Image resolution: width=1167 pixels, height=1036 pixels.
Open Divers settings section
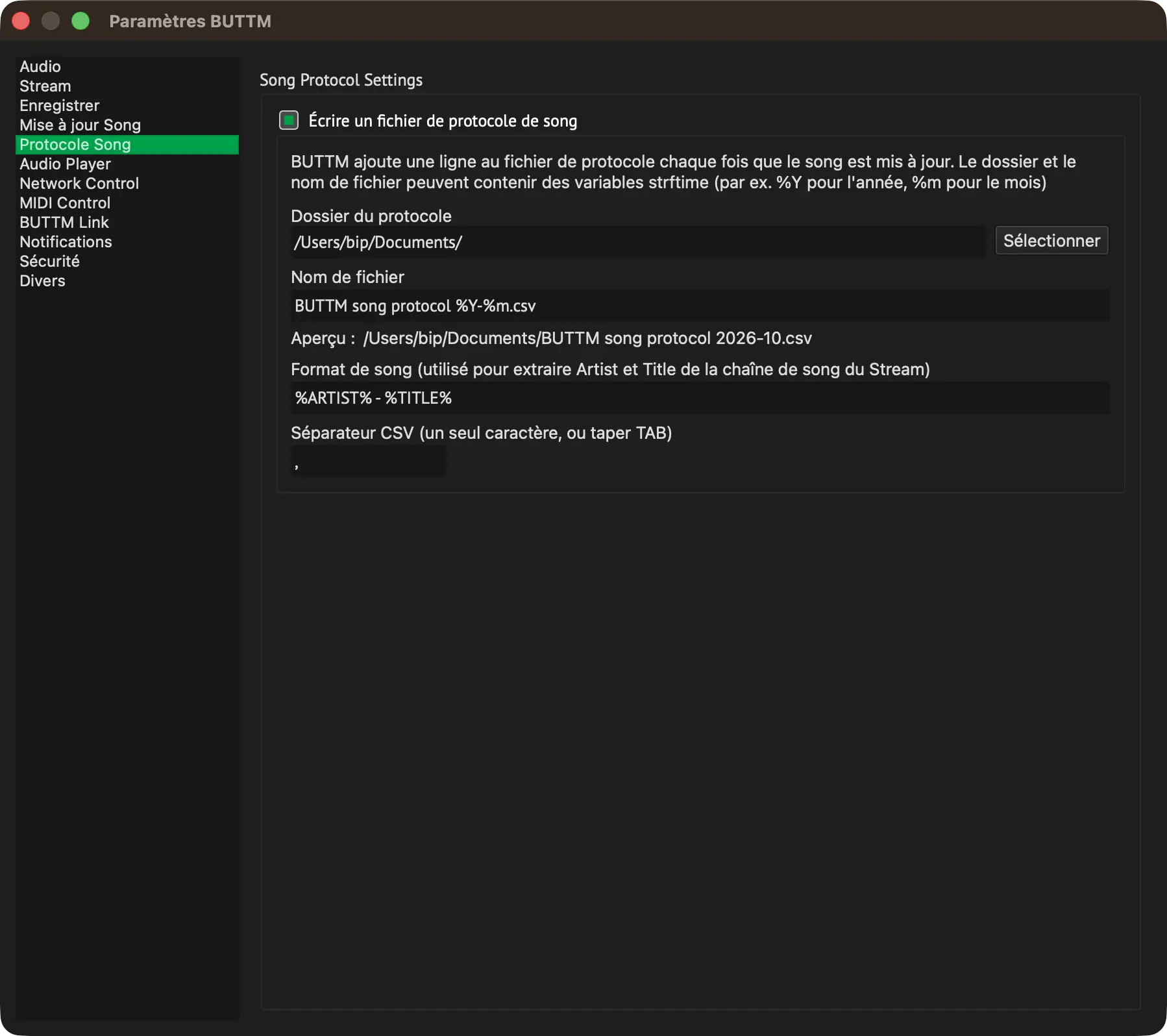(x=127, y=281)
